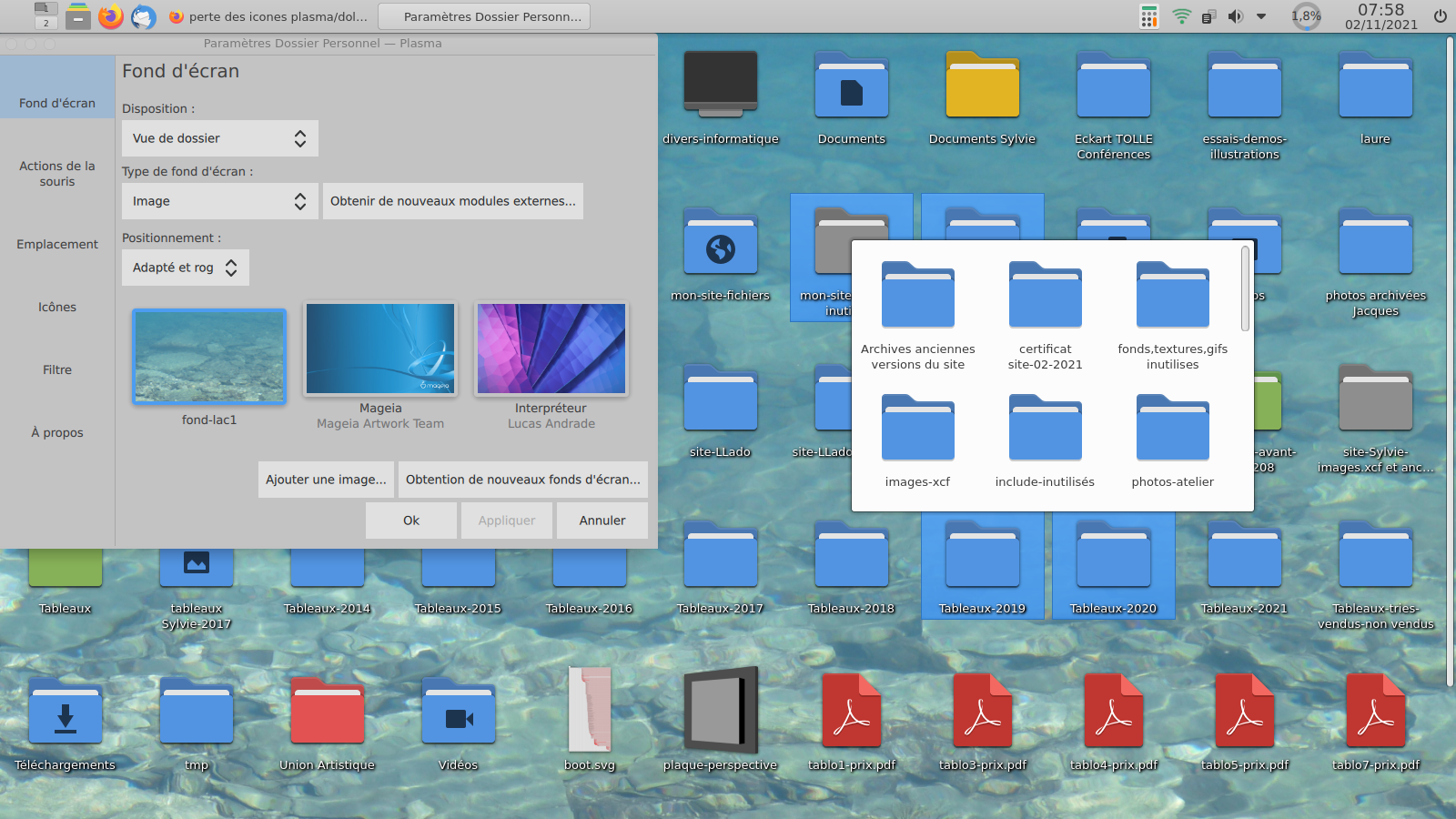1456x819 pixels.
Task: Switch to Filtre section
Action: click(57, 369)
